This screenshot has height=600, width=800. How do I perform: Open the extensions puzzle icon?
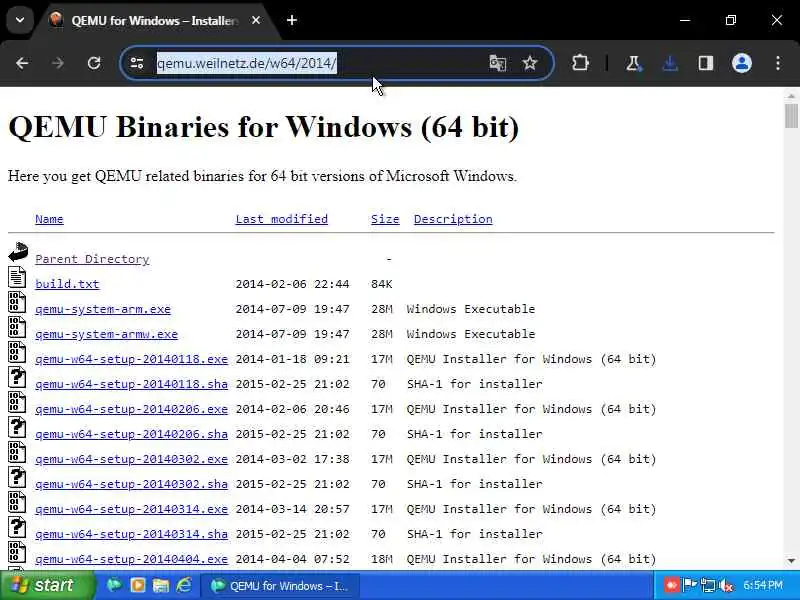[580, 63]
